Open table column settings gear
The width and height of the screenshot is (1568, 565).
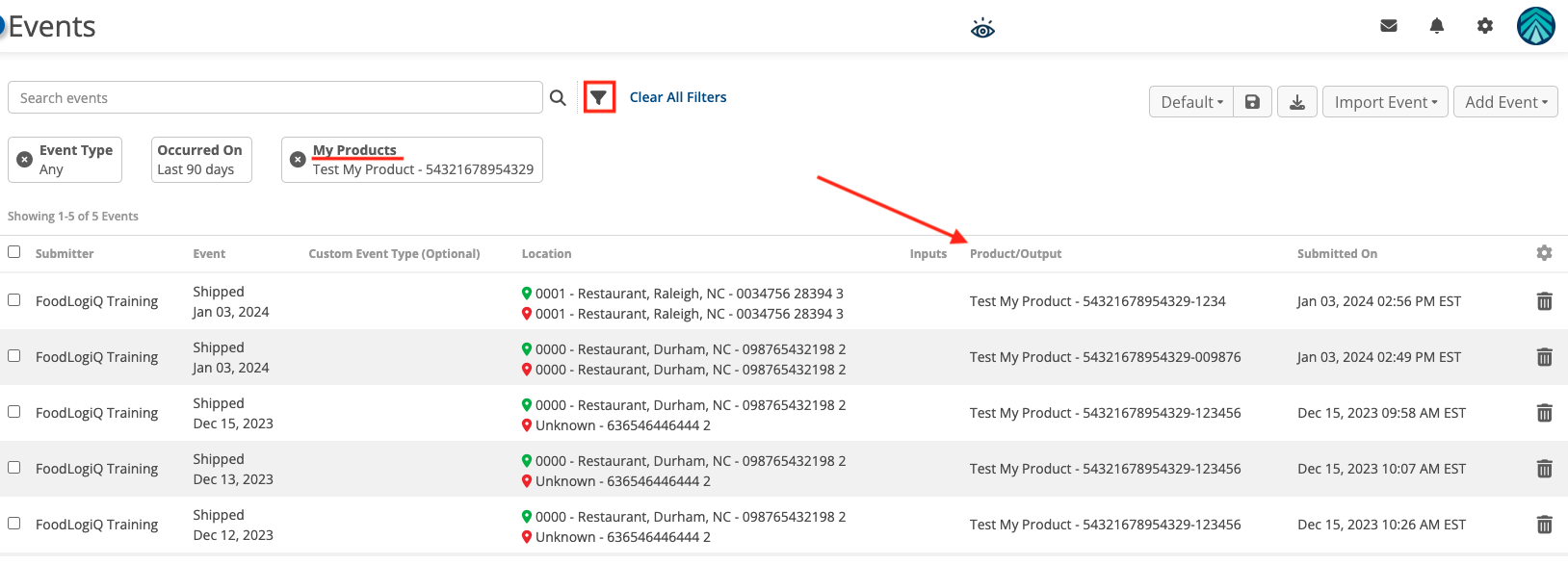click(1544, 253)
